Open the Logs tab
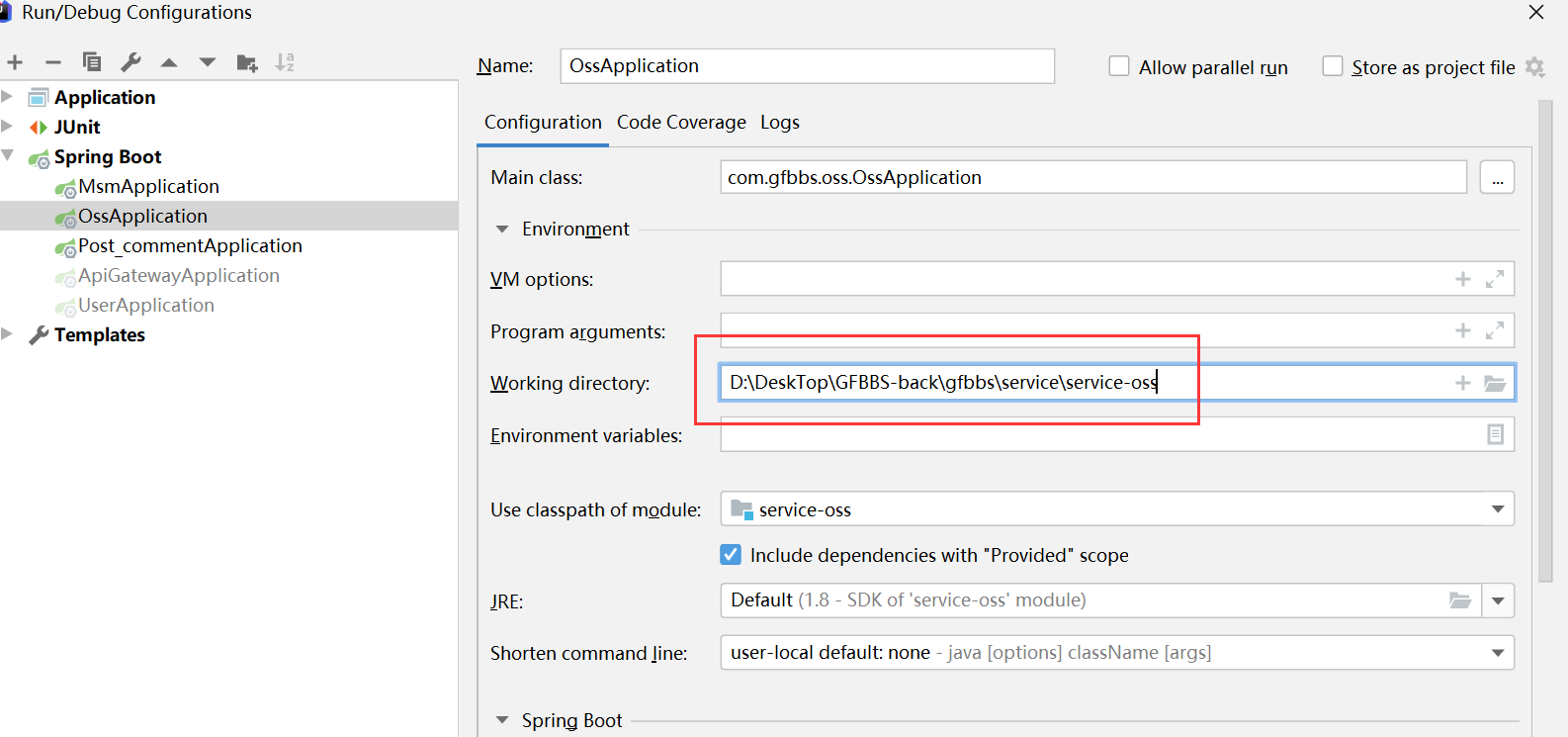 pyautogui.click(x=779, y=122)
